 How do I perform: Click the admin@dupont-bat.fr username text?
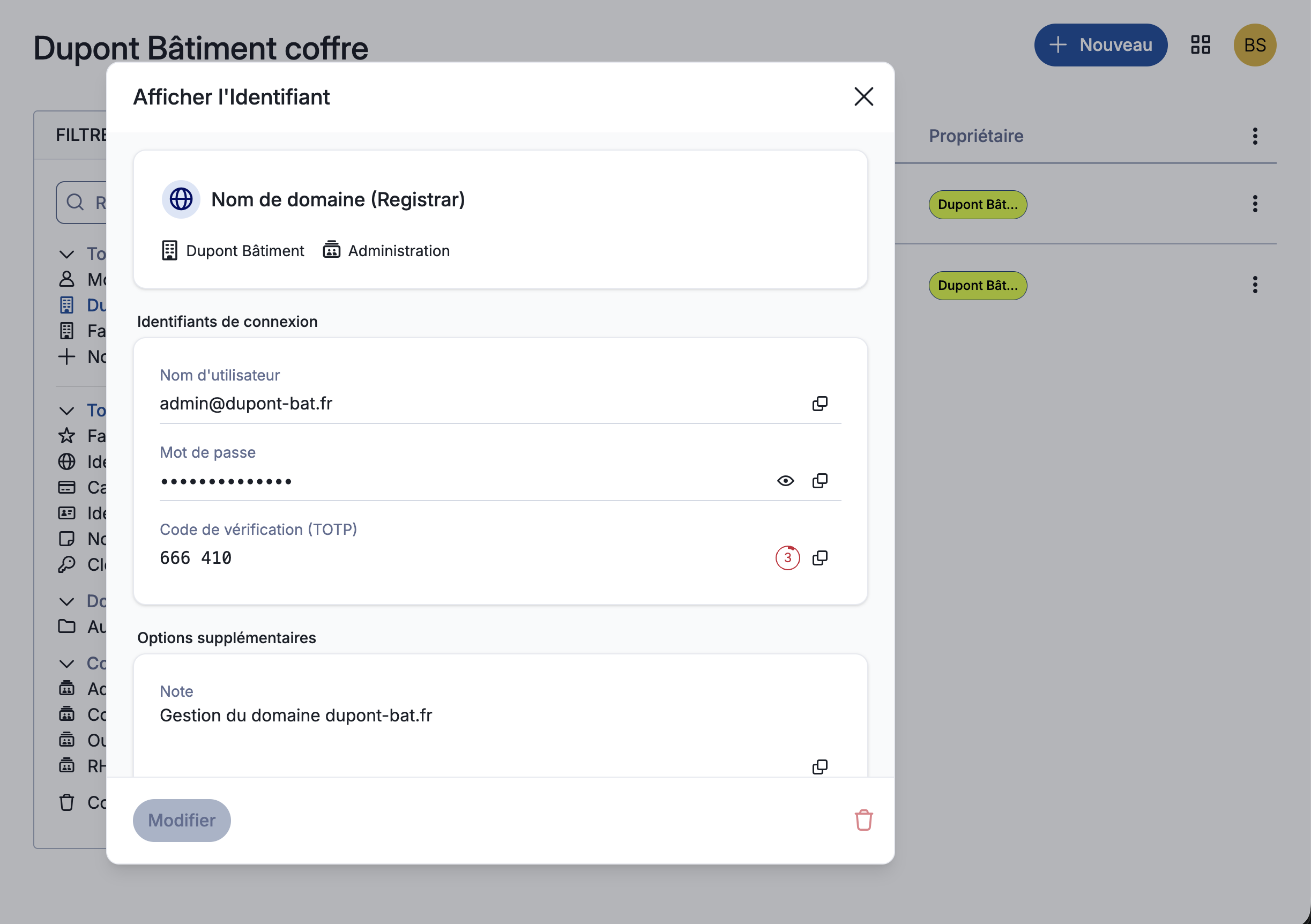[x=245, y=404]
